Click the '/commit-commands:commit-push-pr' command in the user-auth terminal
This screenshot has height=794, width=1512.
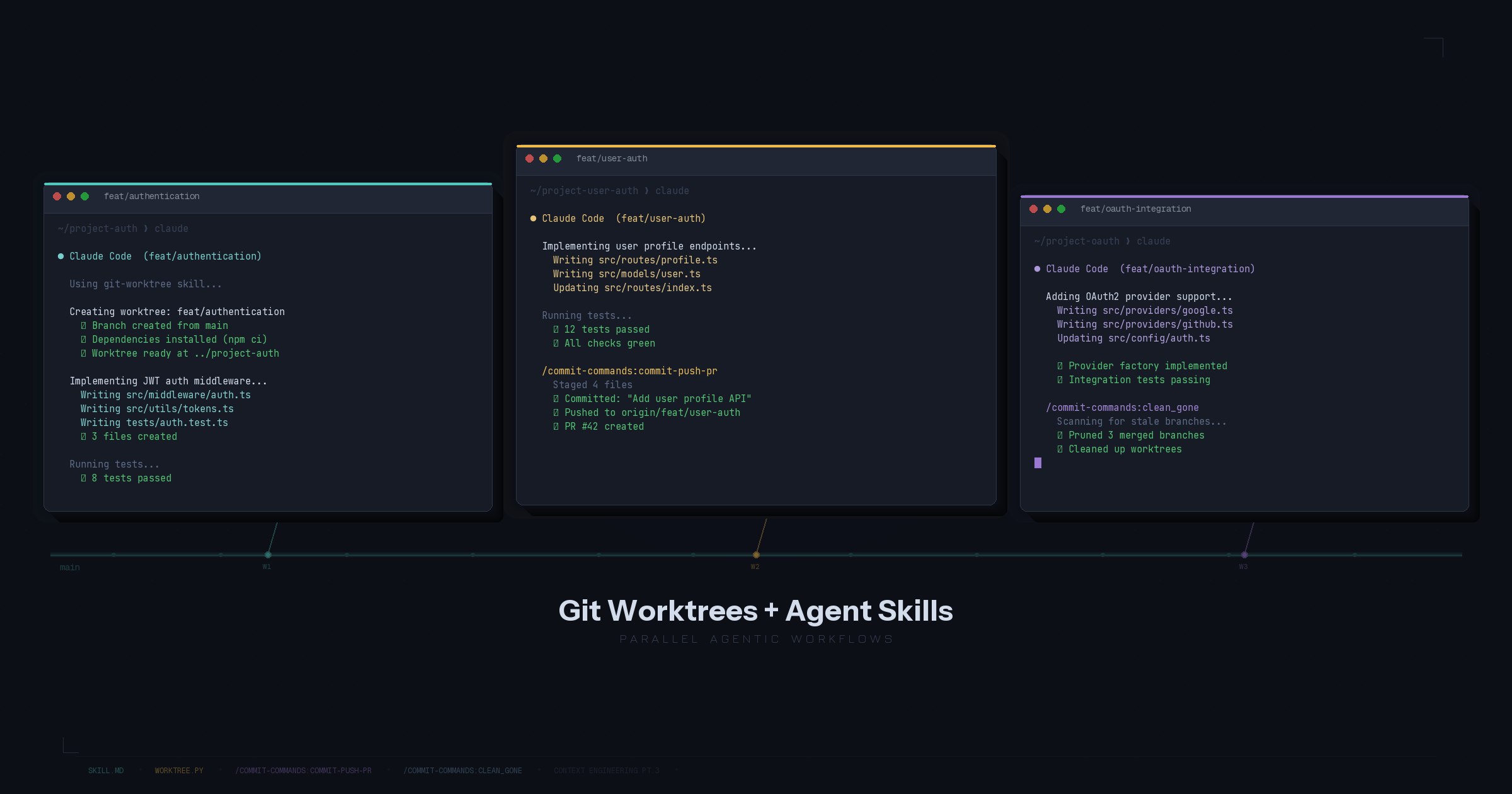[629, 371]
